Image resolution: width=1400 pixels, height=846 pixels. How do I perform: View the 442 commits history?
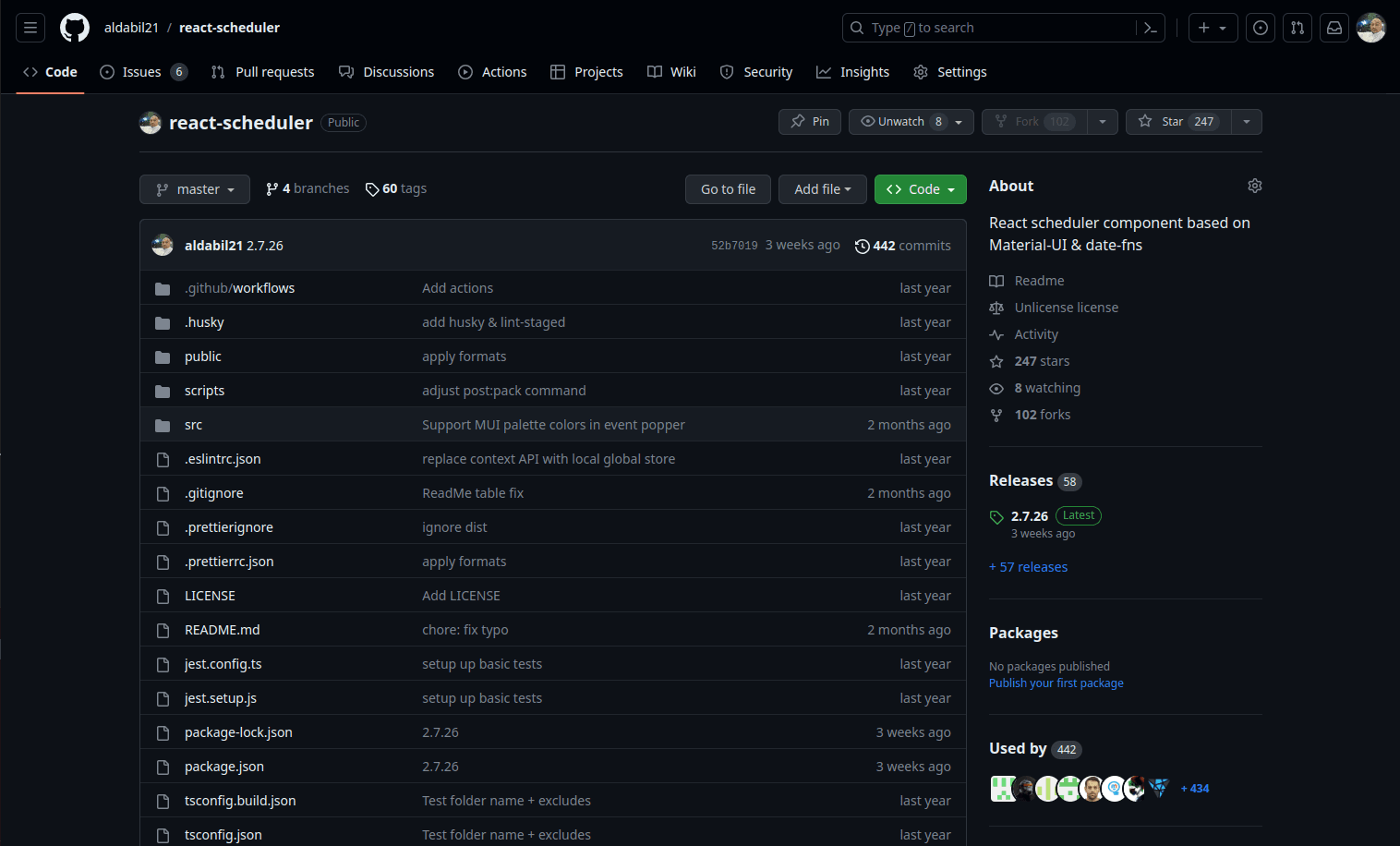903,246
